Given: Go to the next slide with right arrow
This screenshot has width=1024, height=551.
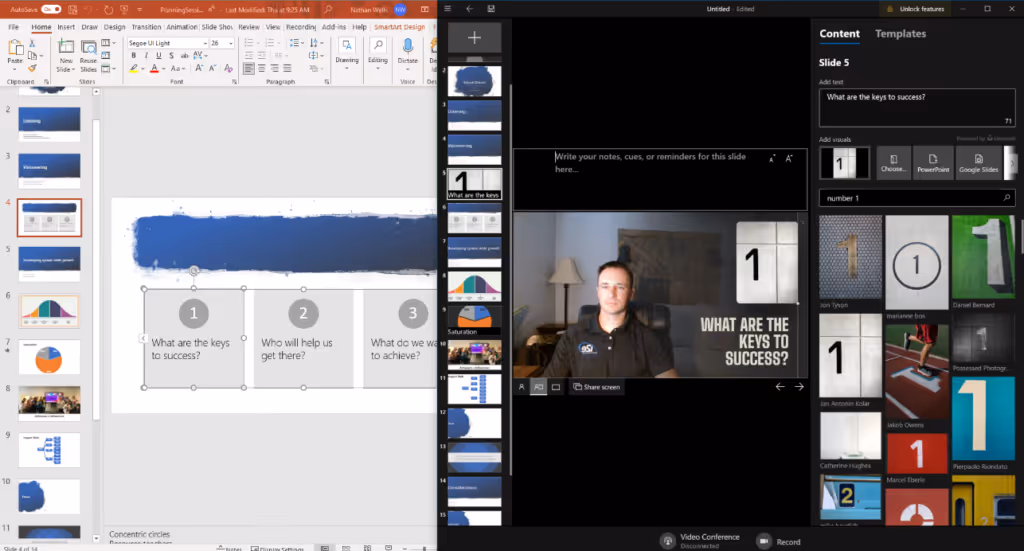Looking at the screenshot, I should click(799, 386).
